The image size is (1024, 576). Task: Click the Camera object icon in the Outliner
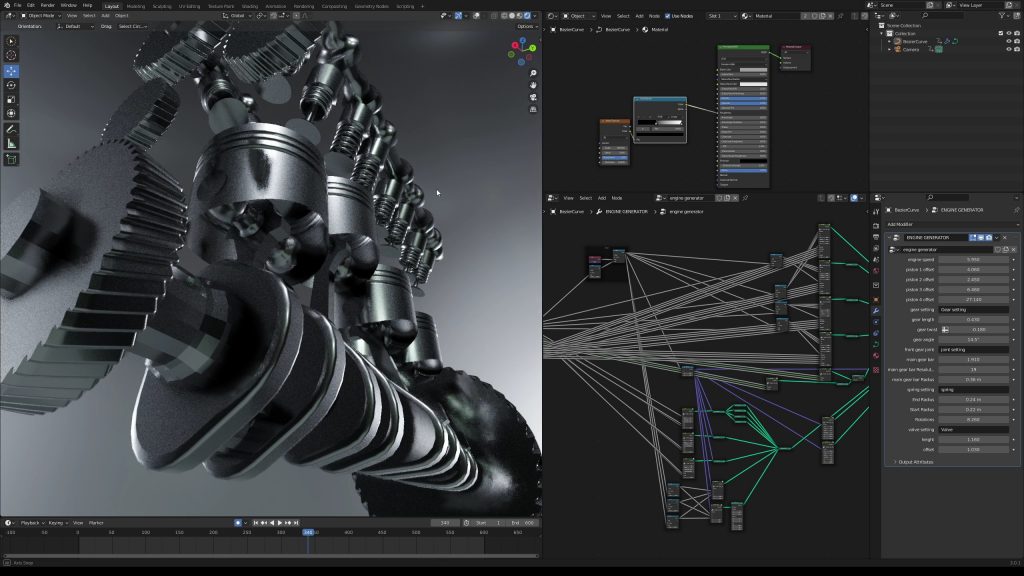[x=897, y=50]
